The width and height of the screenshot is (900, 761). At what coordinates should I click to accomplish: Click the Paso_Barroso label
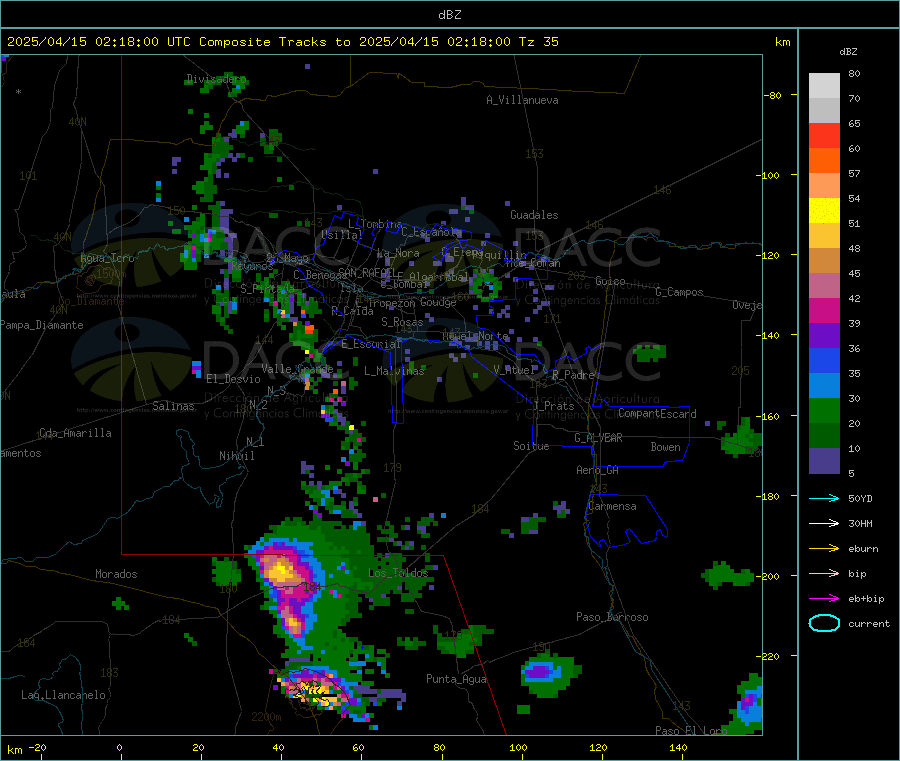(x=612, y=617)
